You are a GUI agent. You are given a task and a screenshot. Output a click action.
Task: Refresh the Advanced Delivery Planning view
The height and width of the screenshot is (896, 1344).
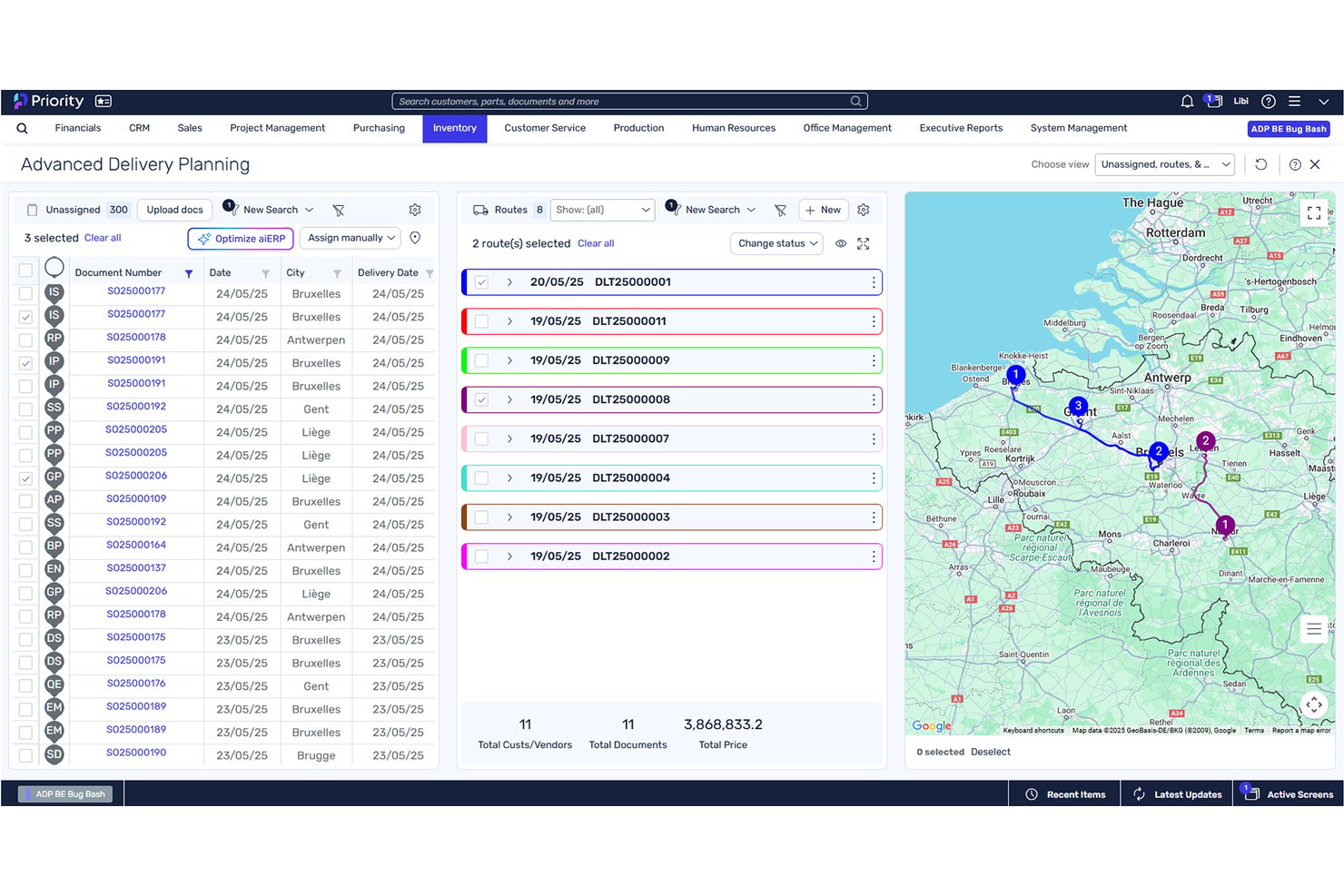point(1260,164)
